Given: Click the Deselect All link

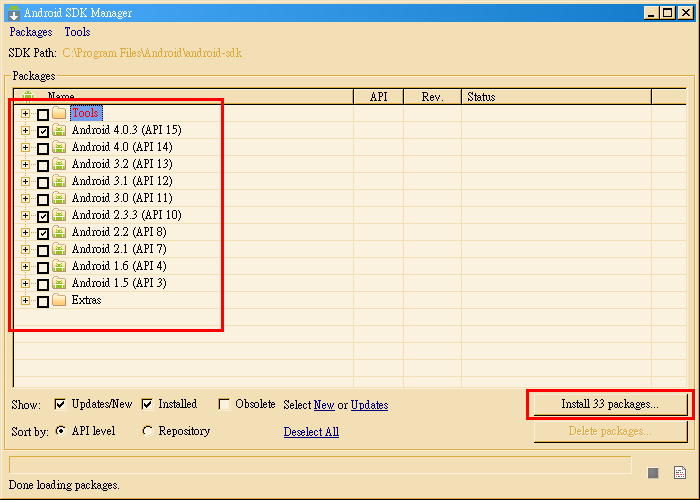Looking at the screenshot, I should (x=311, y=432).
